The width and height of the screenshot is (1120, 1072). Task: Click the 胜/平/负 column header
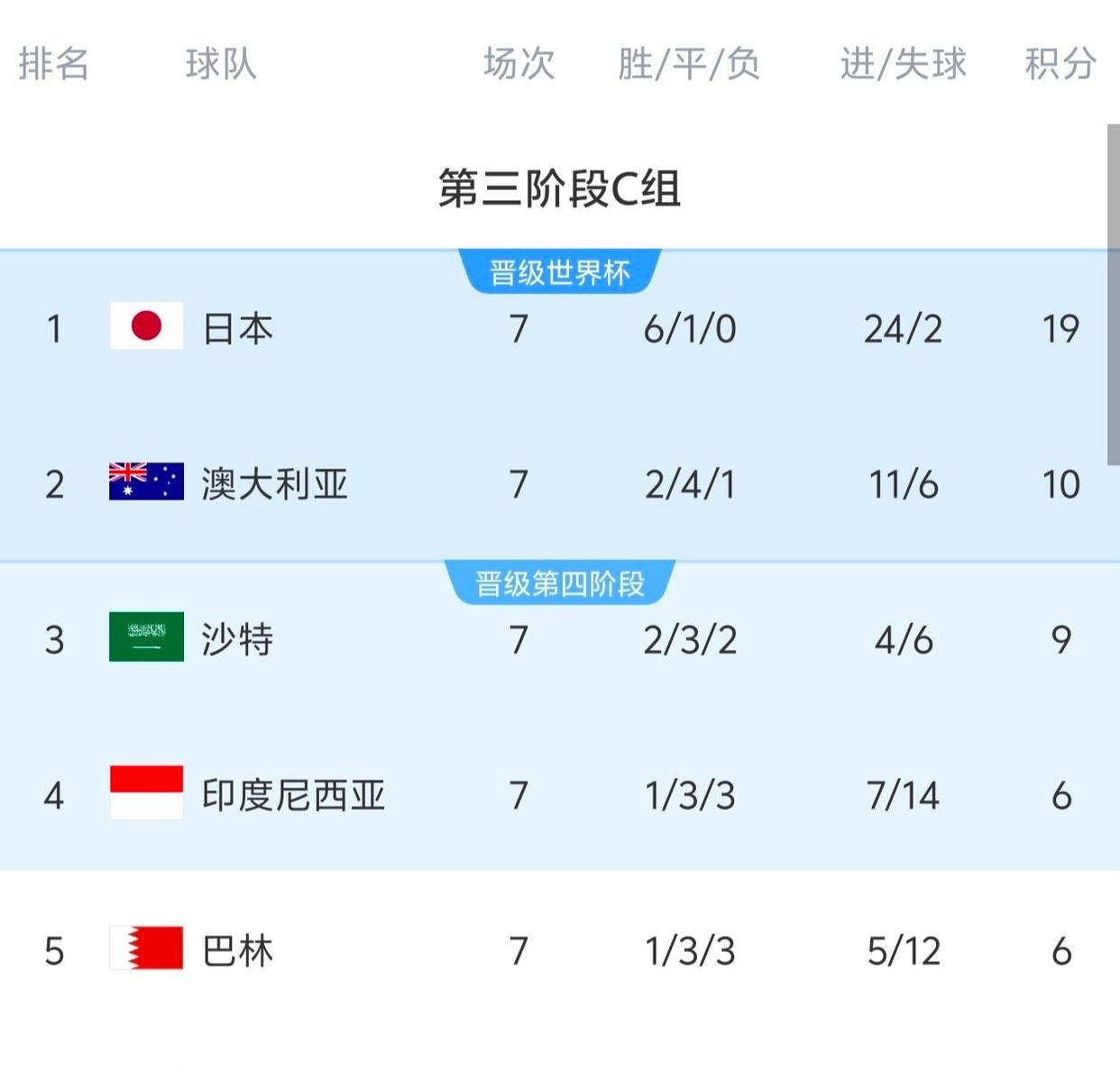(x=689, y=64)
